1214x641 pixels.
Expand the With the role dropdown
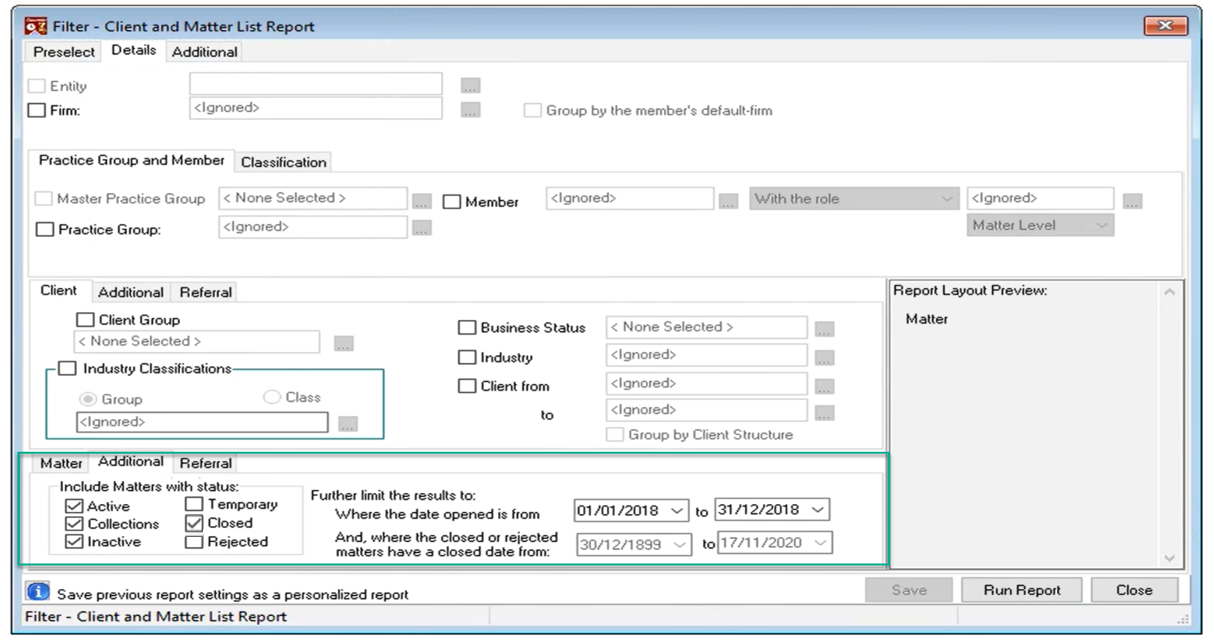948,199
